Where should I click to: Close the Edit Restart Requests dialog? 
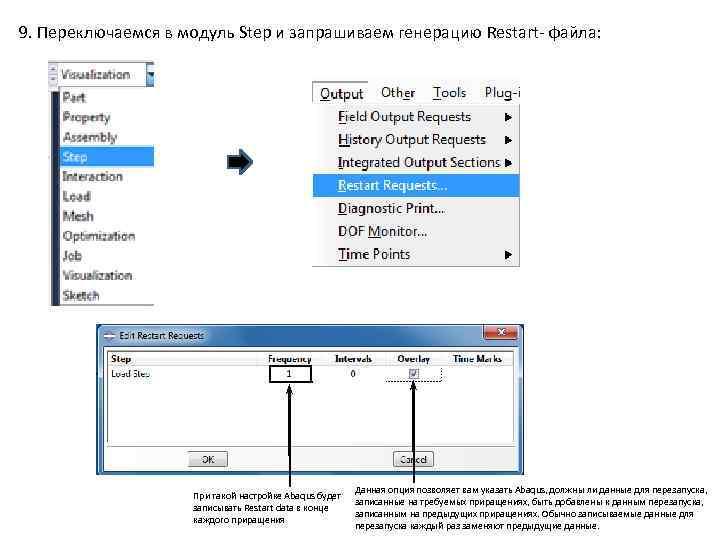(501, 332)
